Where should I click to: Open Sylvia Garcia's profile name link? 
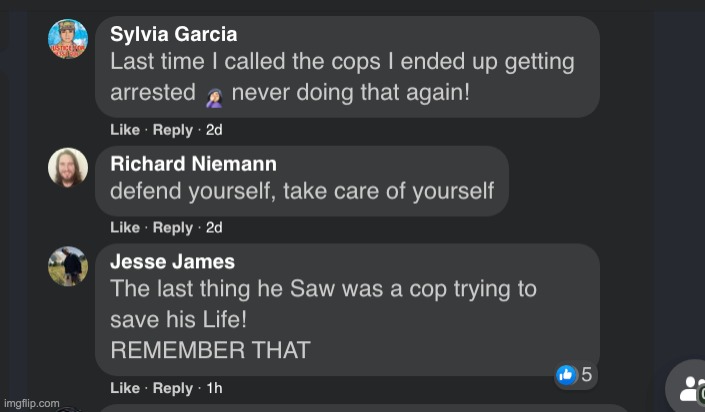[x=173, y=35]
